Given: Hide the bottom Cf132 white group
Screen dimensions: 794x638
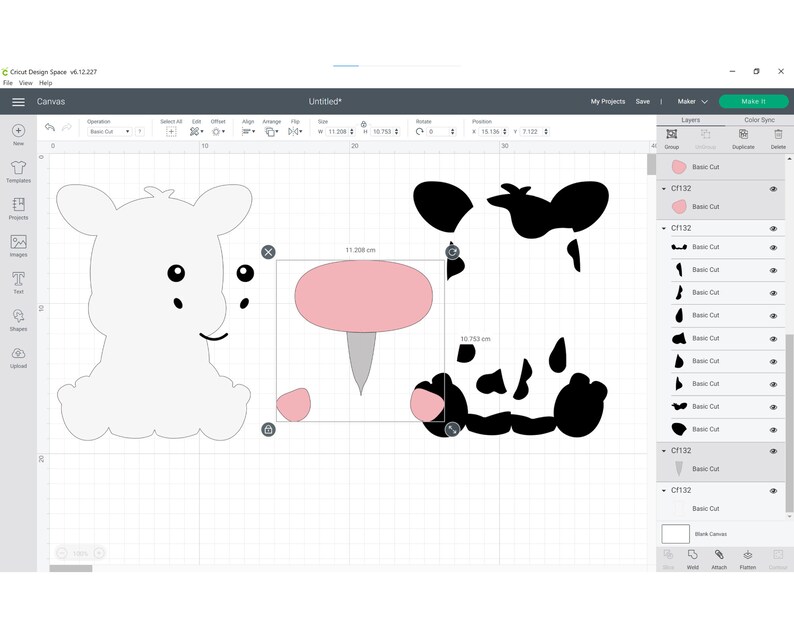Looking at the screenshot, I should tap(773, 491).
